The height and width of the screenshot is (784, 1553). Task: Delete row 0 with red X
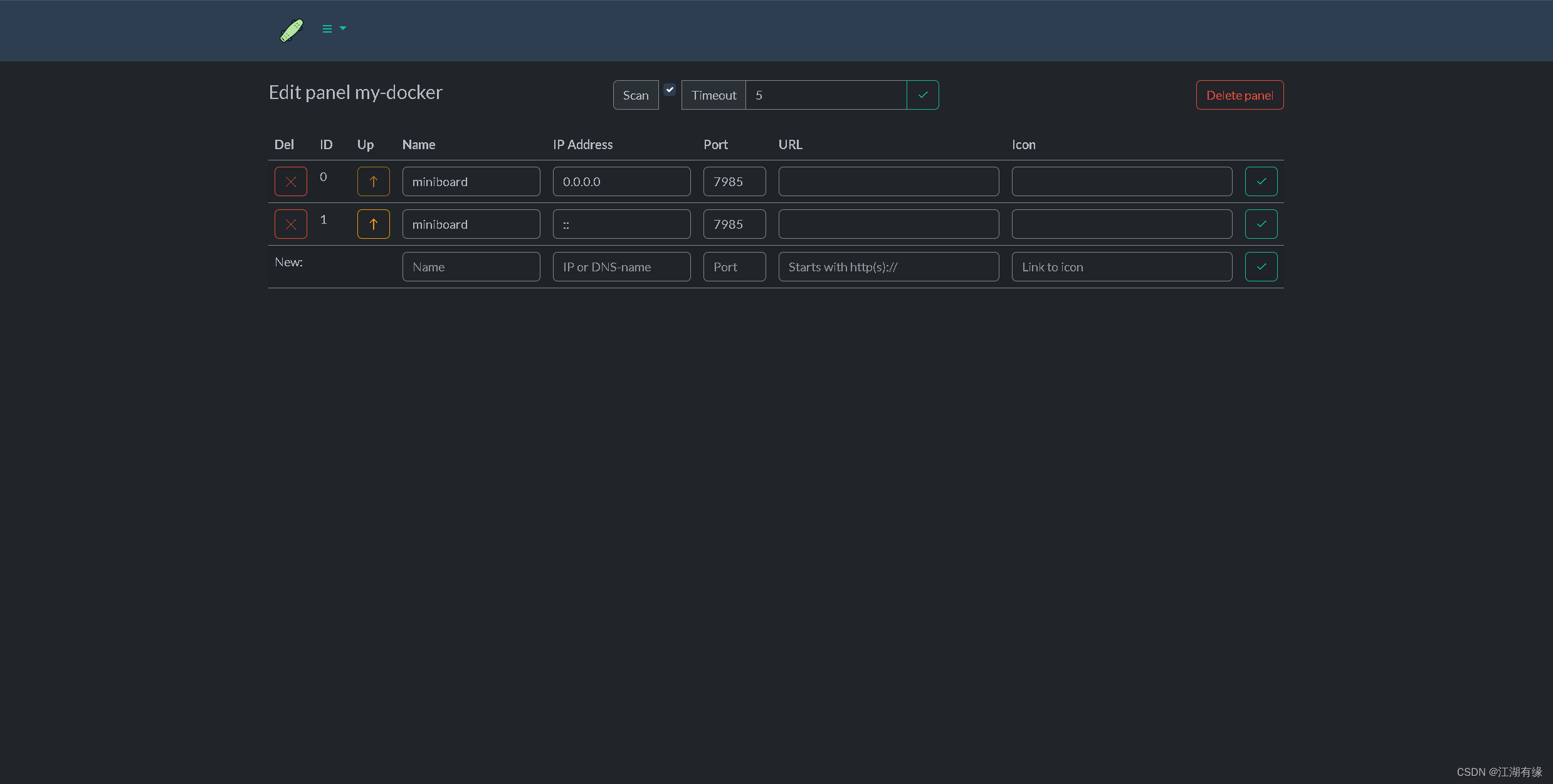pos(290,182)
